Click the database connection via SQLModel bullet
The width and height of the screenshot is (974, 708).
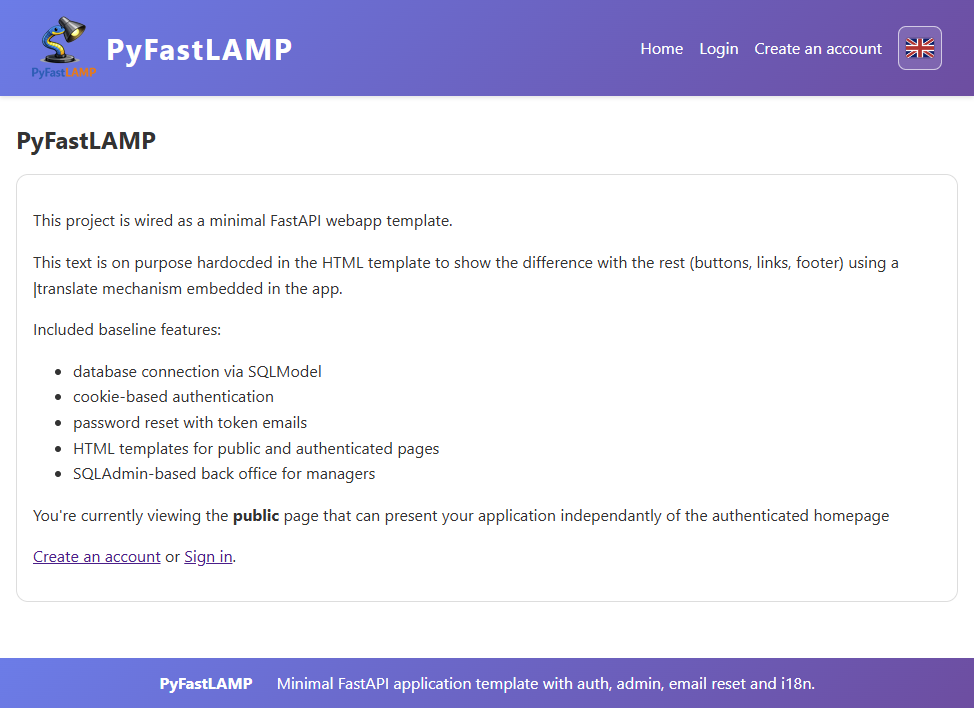(x=197, y=372)
